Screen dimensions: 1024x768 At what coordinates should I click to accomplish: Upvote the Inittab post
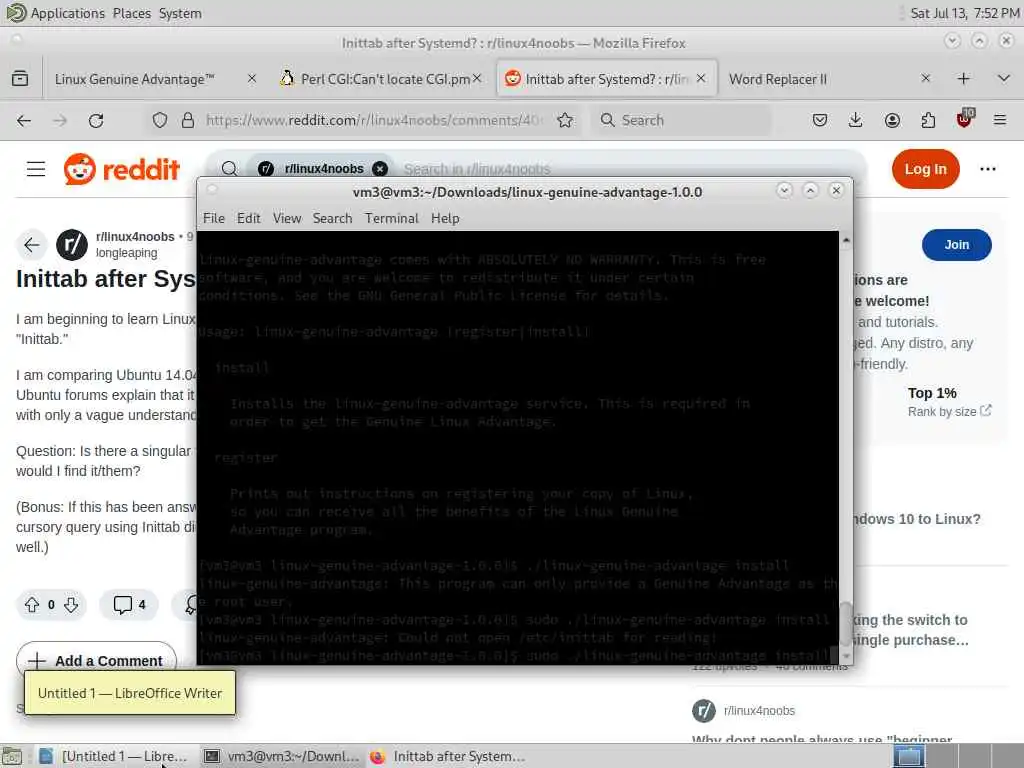[x=32, y=605]
